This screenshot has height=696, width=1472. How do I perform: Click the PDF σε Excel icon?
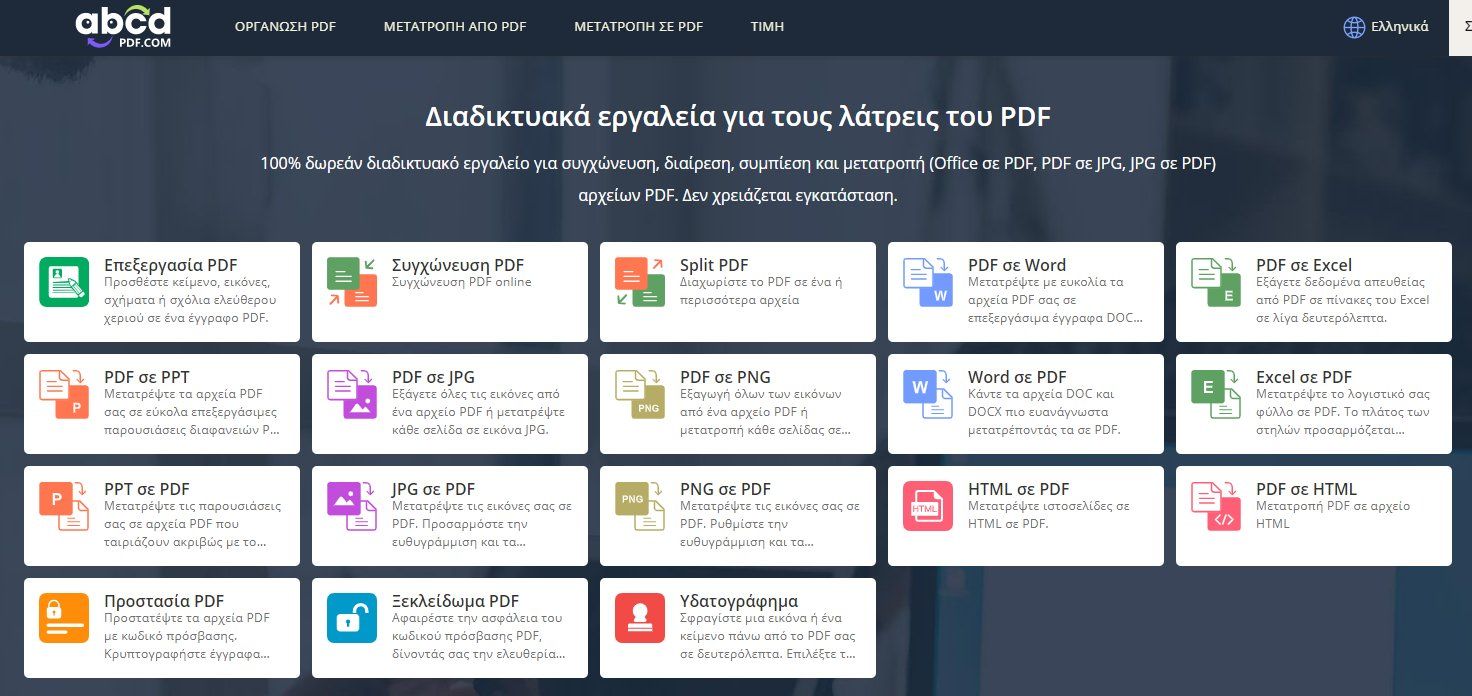[1216, 282]
